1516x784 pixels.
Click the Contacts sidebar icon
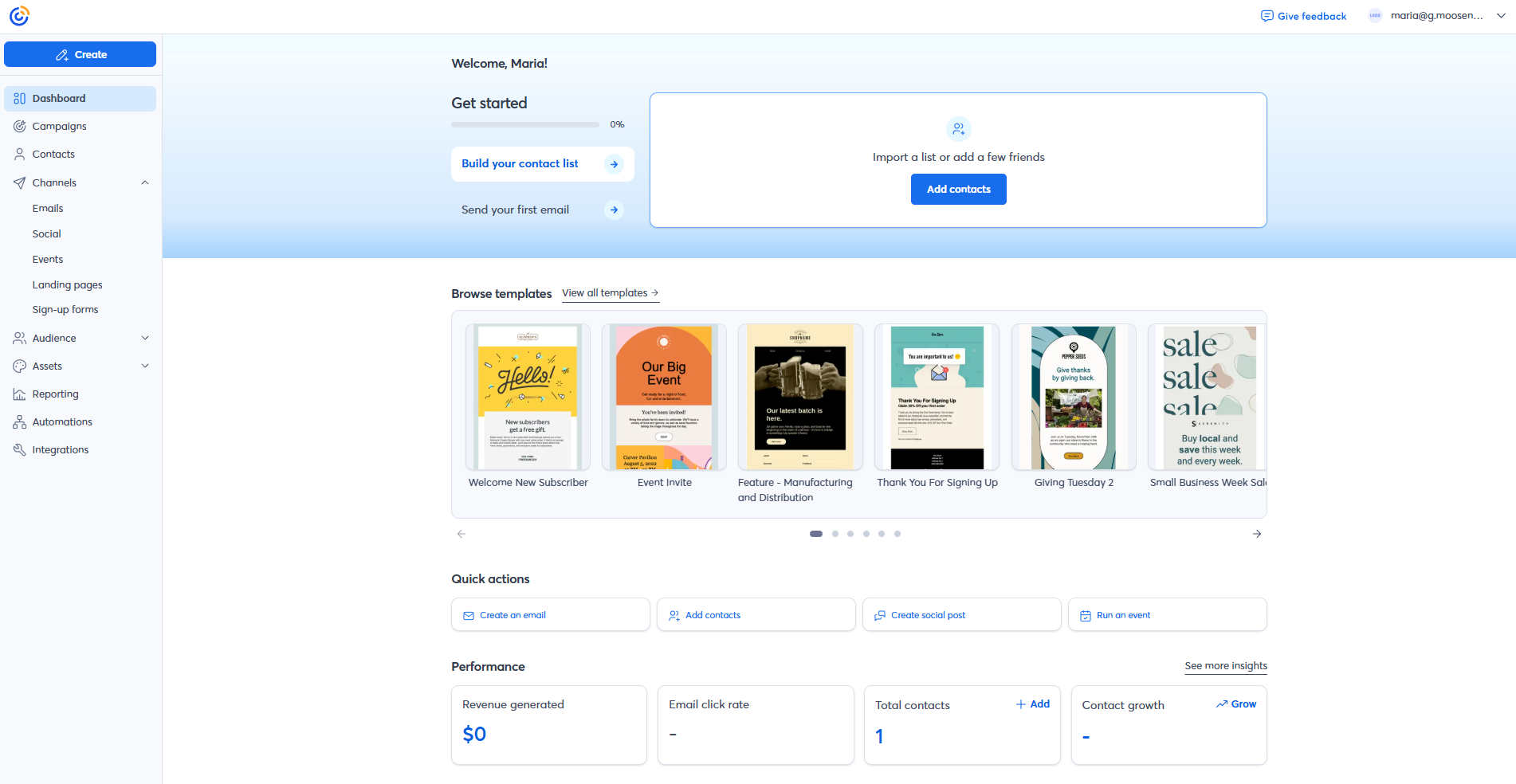coord(19,154)
